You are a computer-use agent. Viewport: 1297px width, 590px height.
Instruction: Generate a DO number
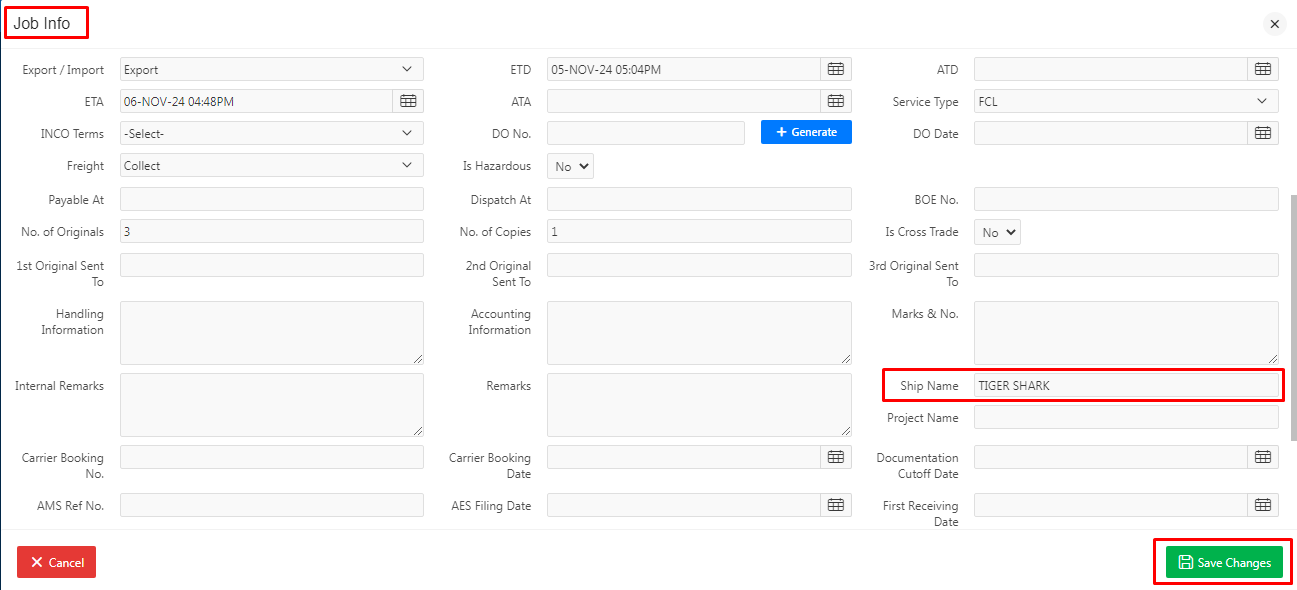pos(806,132)
